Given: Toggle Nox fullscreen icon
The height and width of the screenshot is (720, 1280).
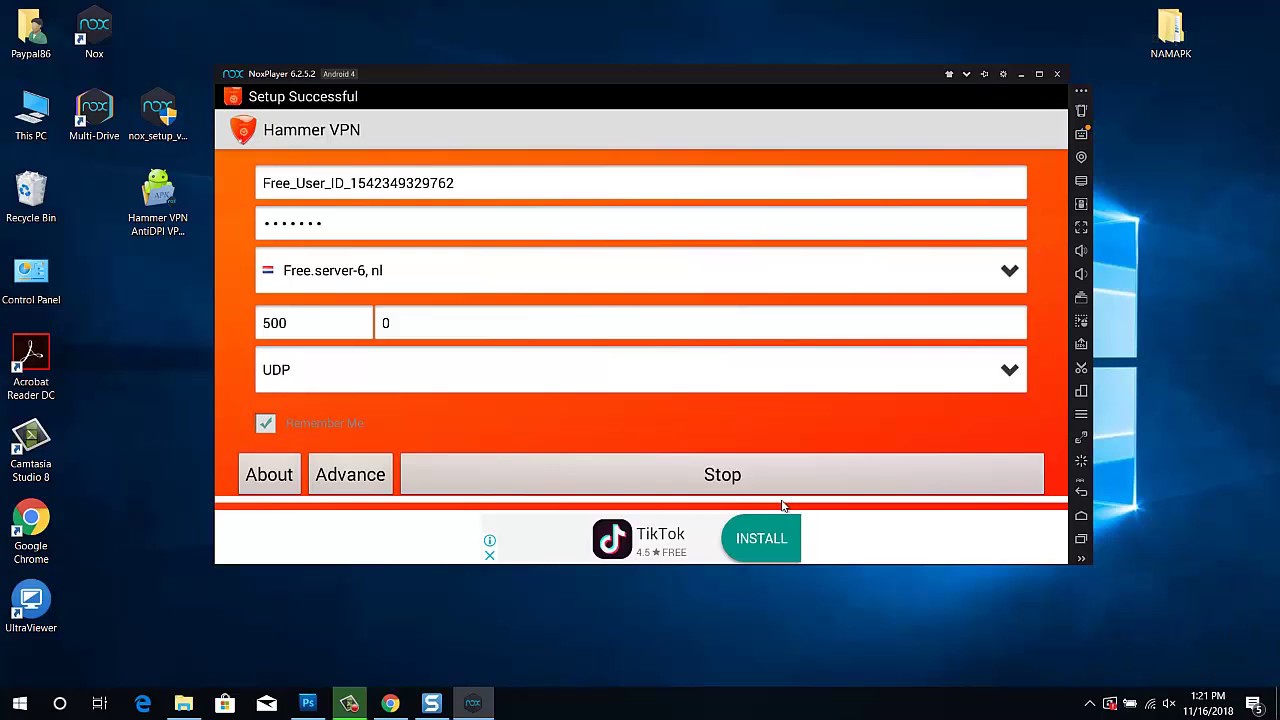Looking at the screenshot, I should (x=1081, y=228).
